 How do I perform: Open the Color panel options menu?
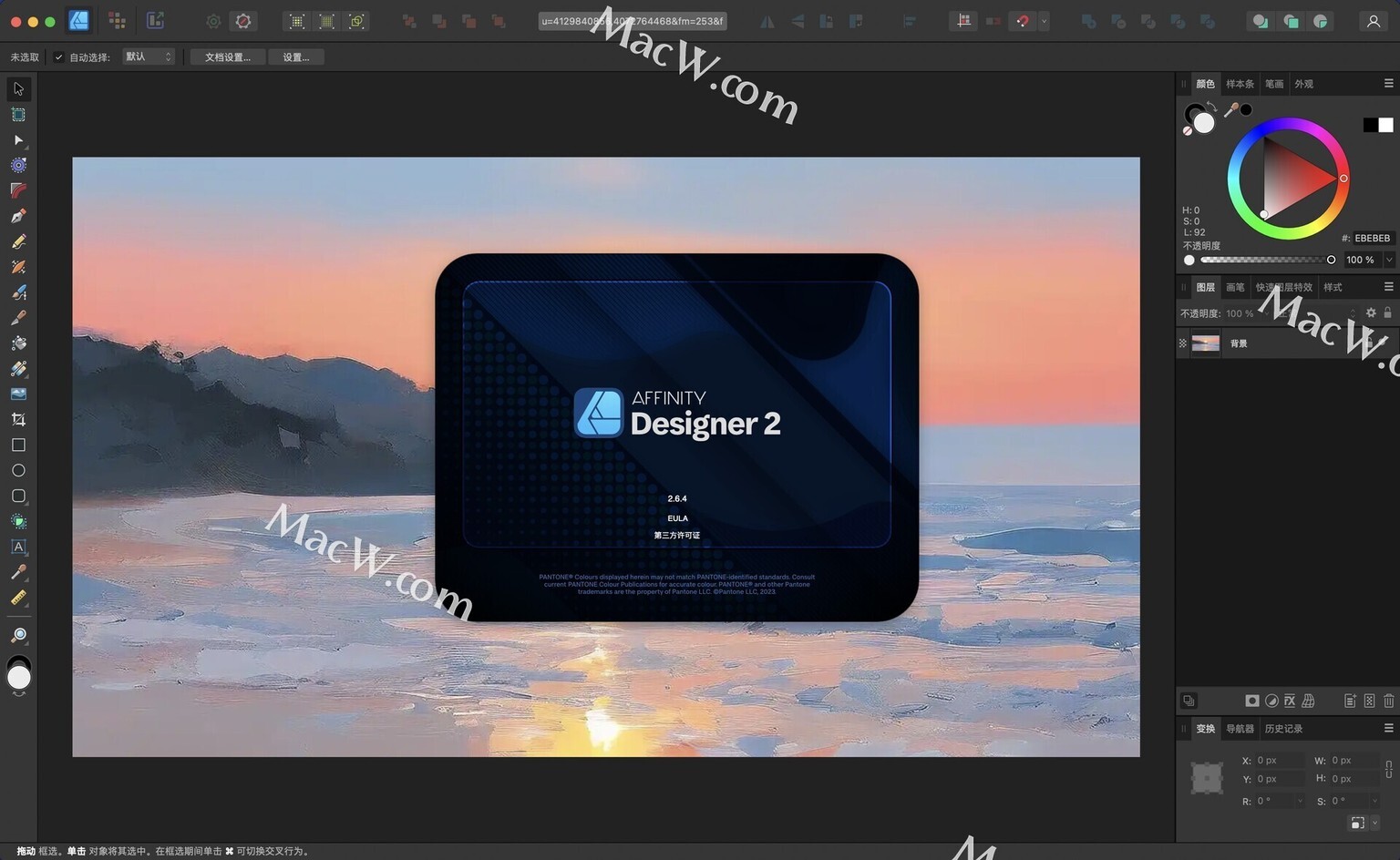(x=1389, y=83)
